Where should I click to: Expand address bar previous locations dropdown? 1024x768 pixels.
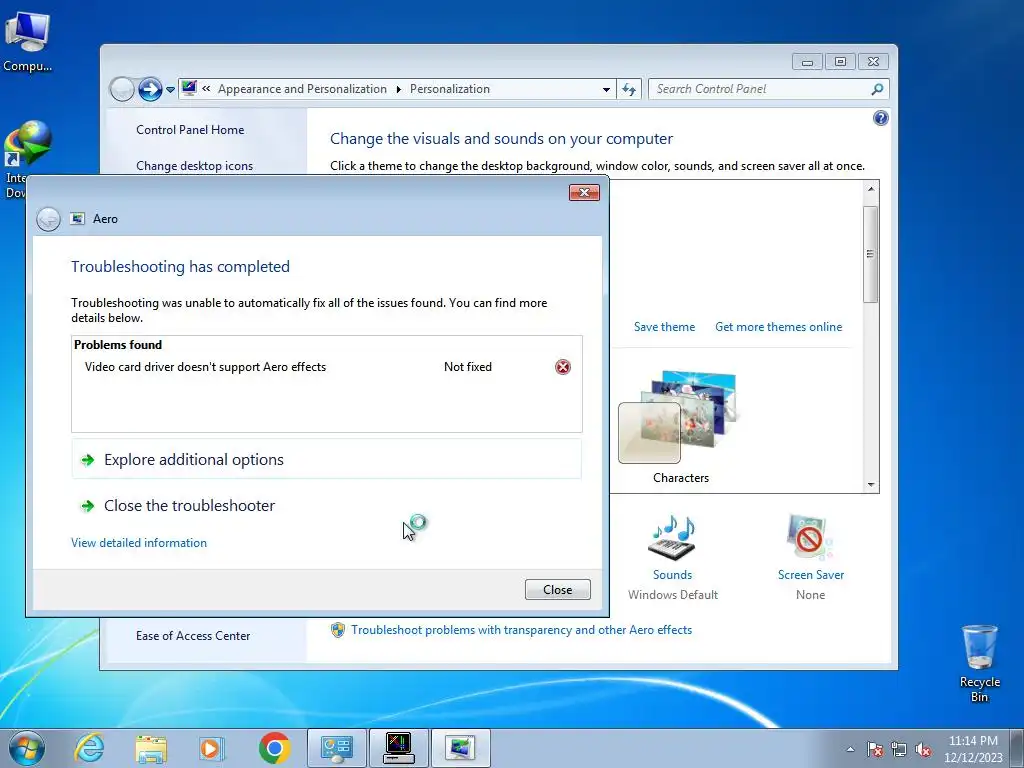[x=606, y=89]
